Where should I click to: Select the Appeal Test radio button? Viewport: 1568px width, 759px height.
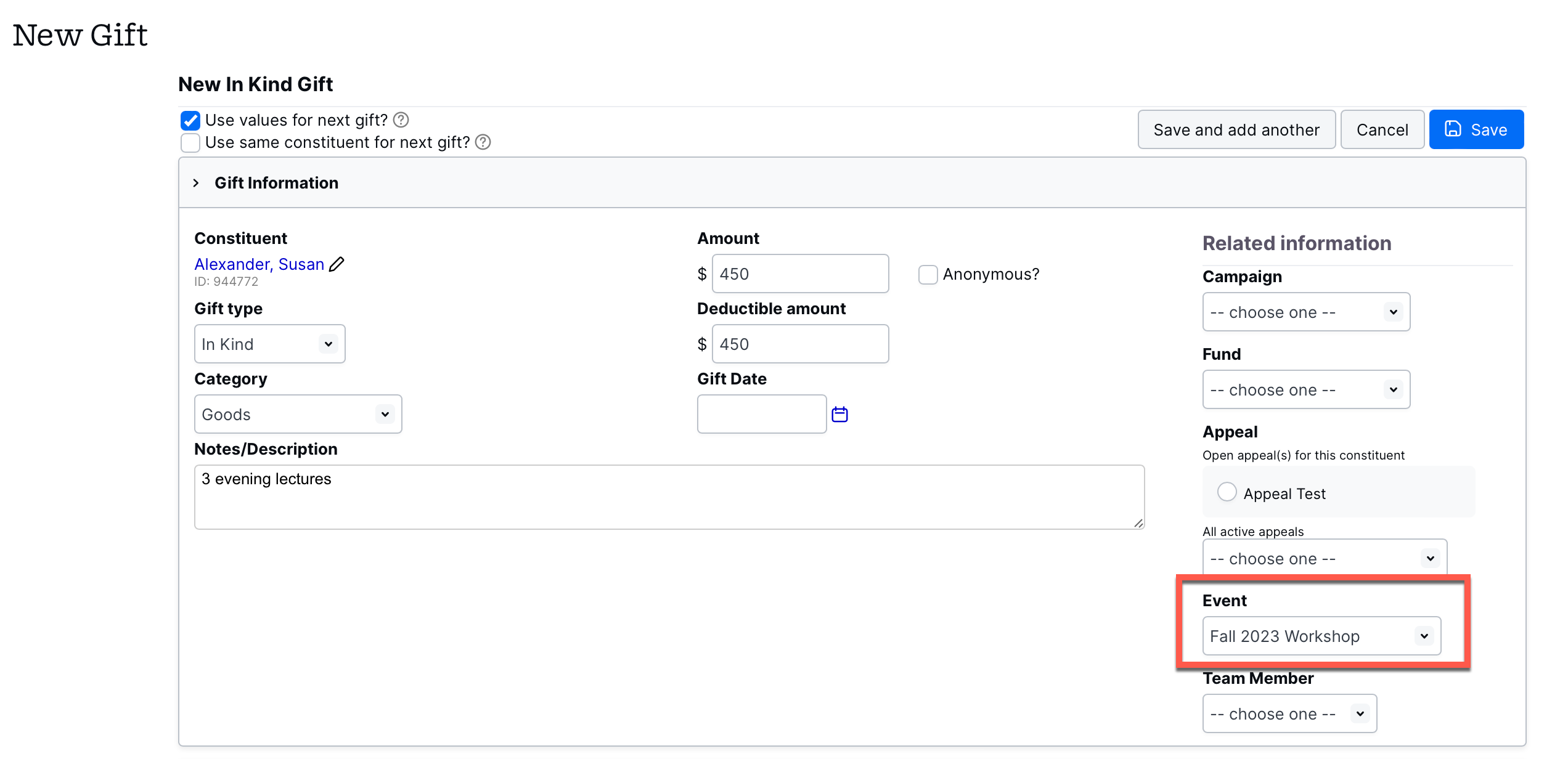tap(1227, 492)
